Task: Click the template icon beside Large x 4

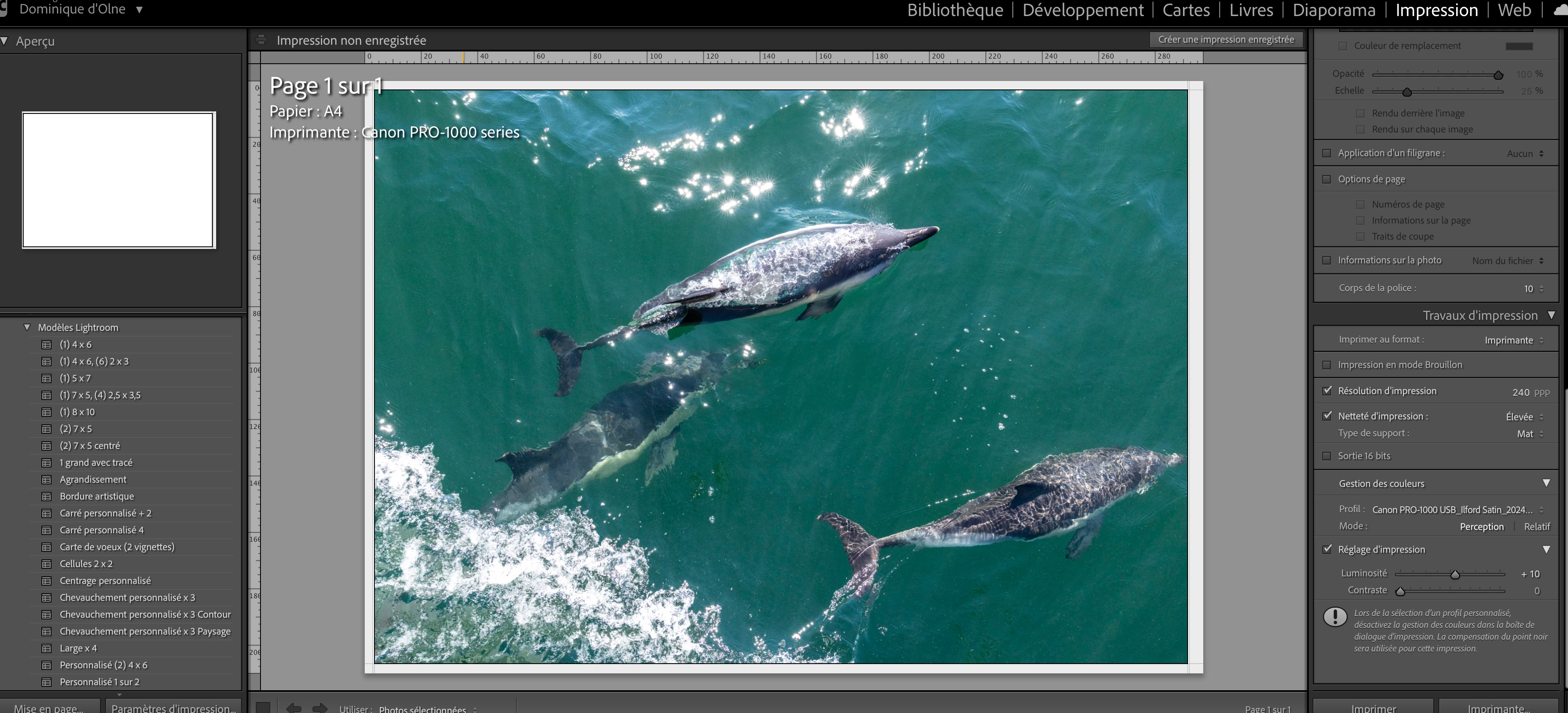Action: pos(46,648)
